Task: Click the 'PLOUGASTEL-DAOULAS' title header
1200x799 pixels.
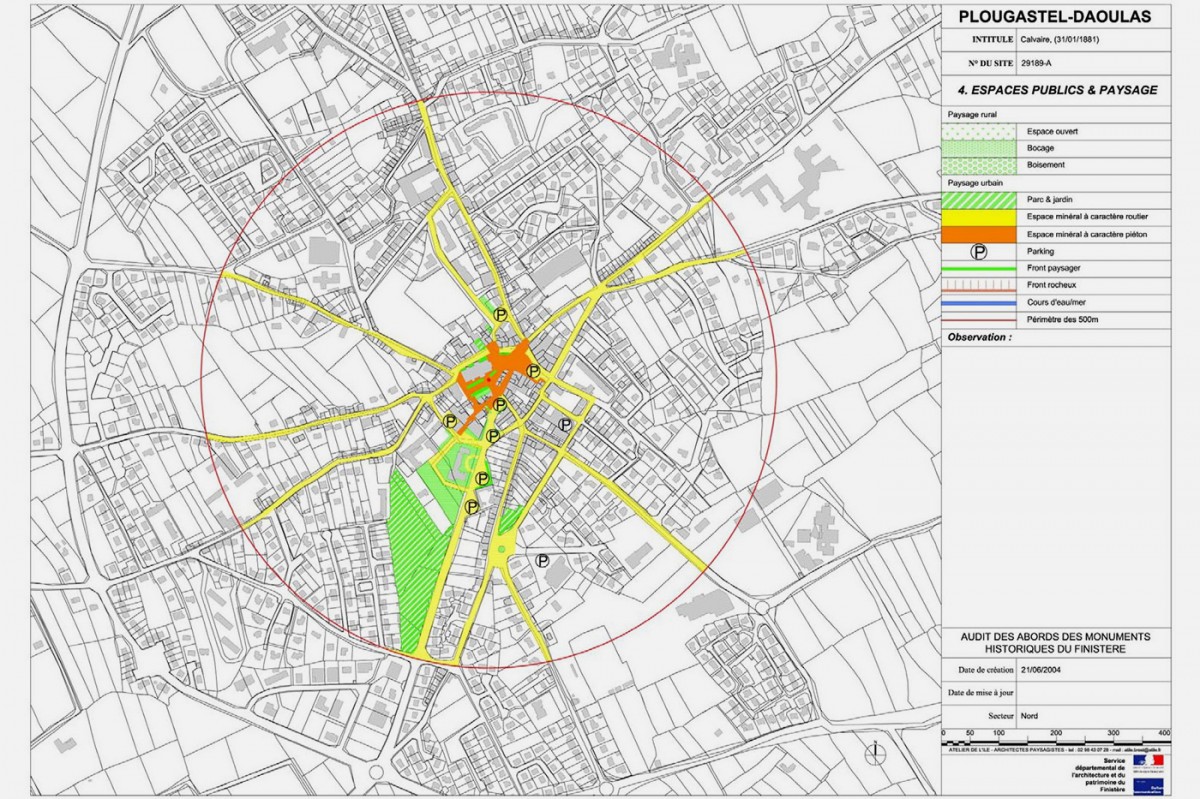Action: point(1055,16)
